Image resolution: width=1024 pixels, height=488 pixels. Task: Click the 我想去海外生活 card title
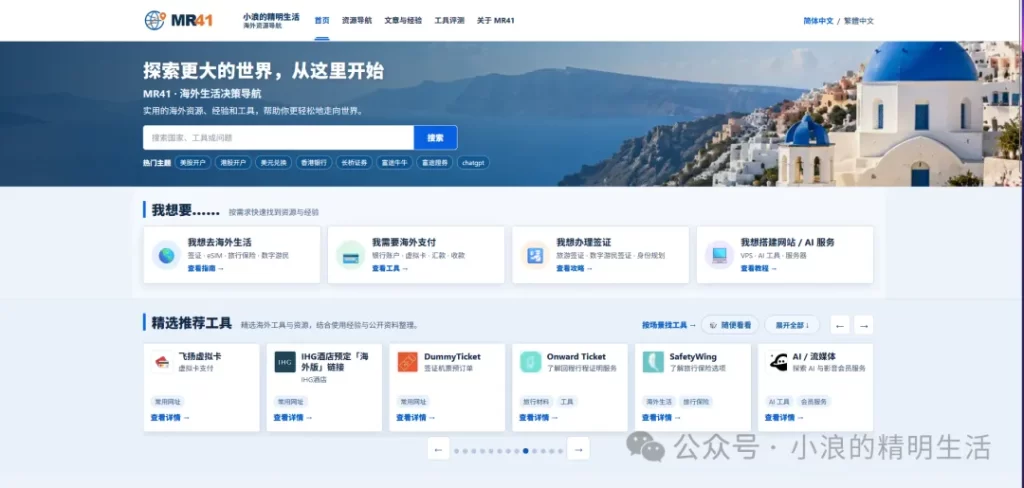219,242
